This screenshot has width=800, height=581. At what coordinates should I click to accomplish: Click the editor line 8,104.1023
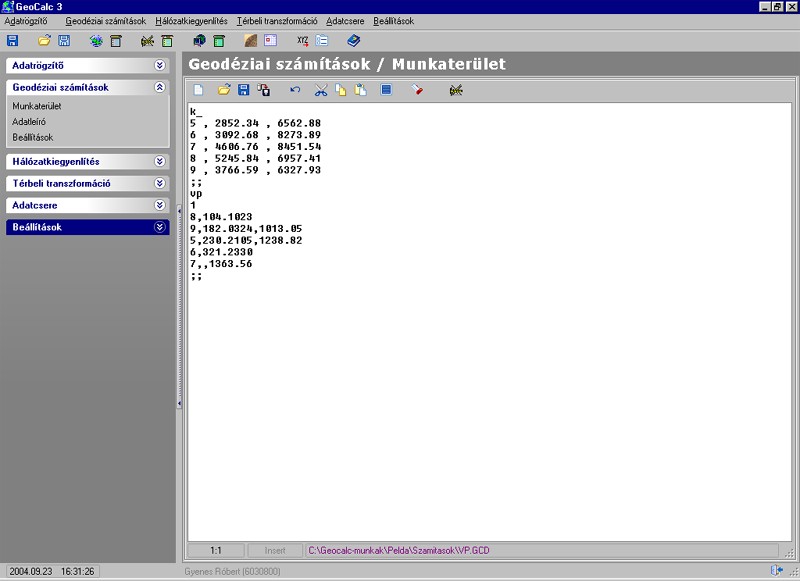pyautogui.click(x=221, y=217)
